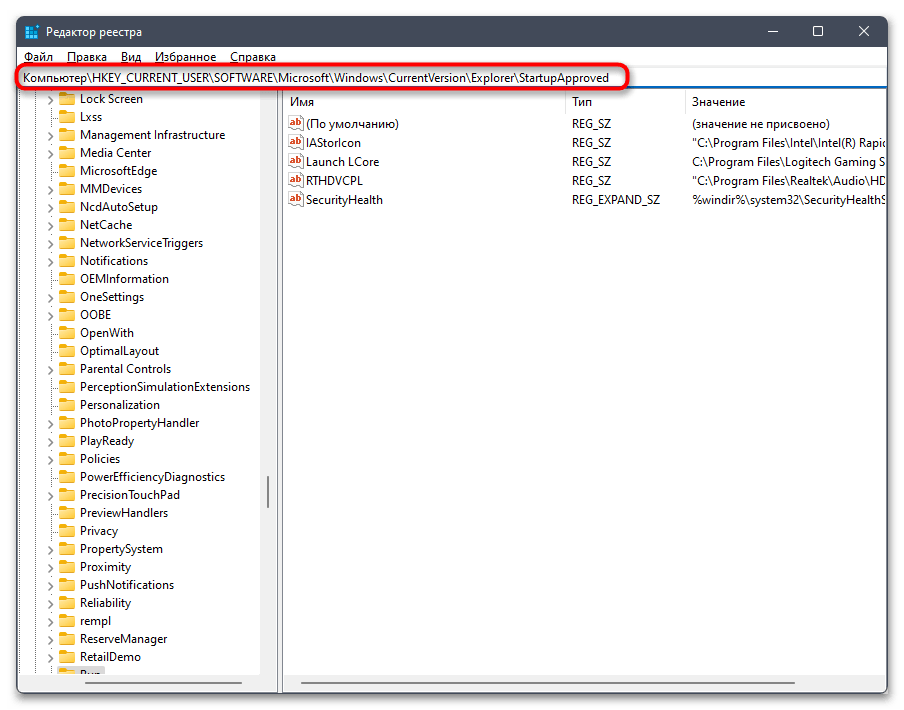Click the OEMInformation folder icon
The width and height of the screenshot is (904, 710).
67,278
